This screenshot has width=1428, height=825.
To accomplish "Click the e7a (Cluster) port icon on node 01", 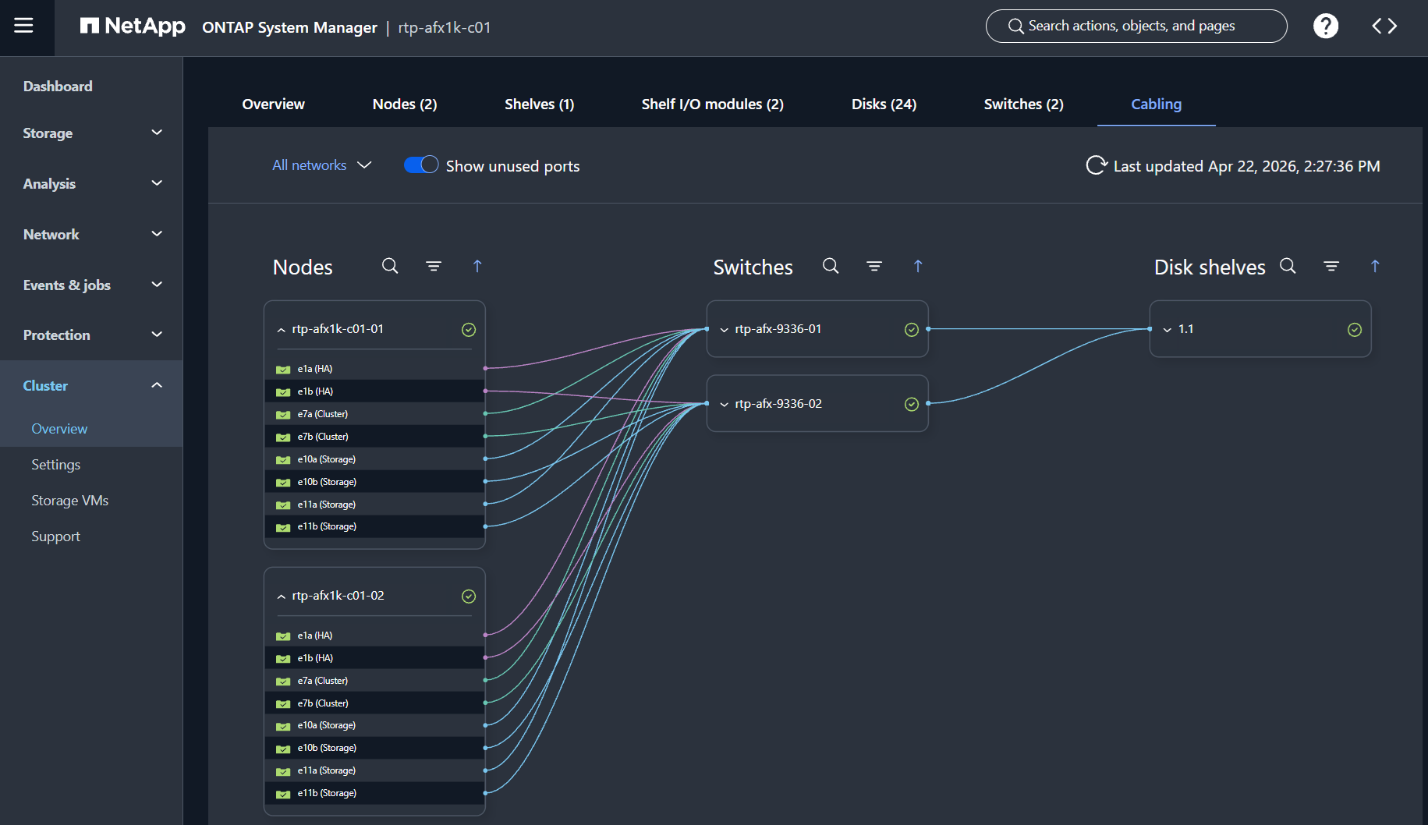I will coord(283,414).
